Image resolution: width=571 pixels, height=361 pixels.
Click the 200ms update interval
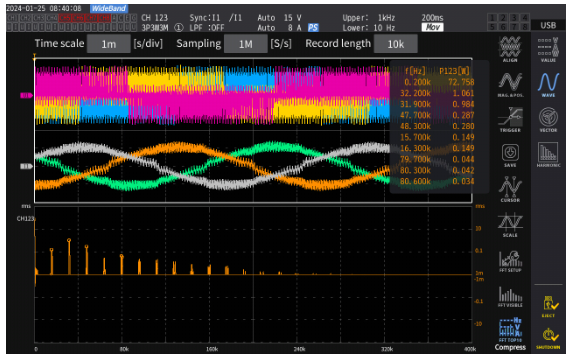432,17
